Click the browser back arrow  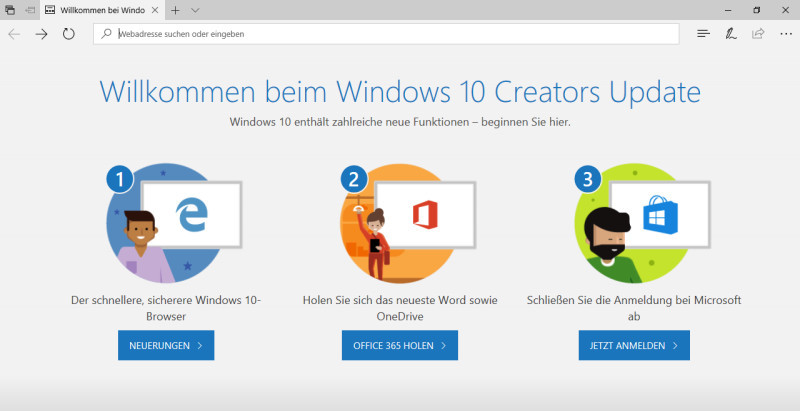14,34
